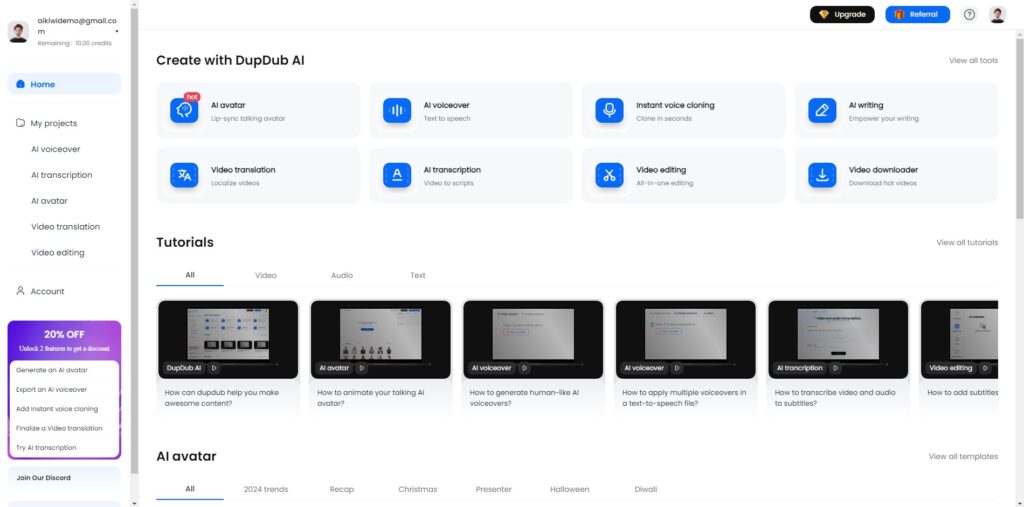Click the help question mark icon
The image size is (1024, 507).
pos(969,14)
